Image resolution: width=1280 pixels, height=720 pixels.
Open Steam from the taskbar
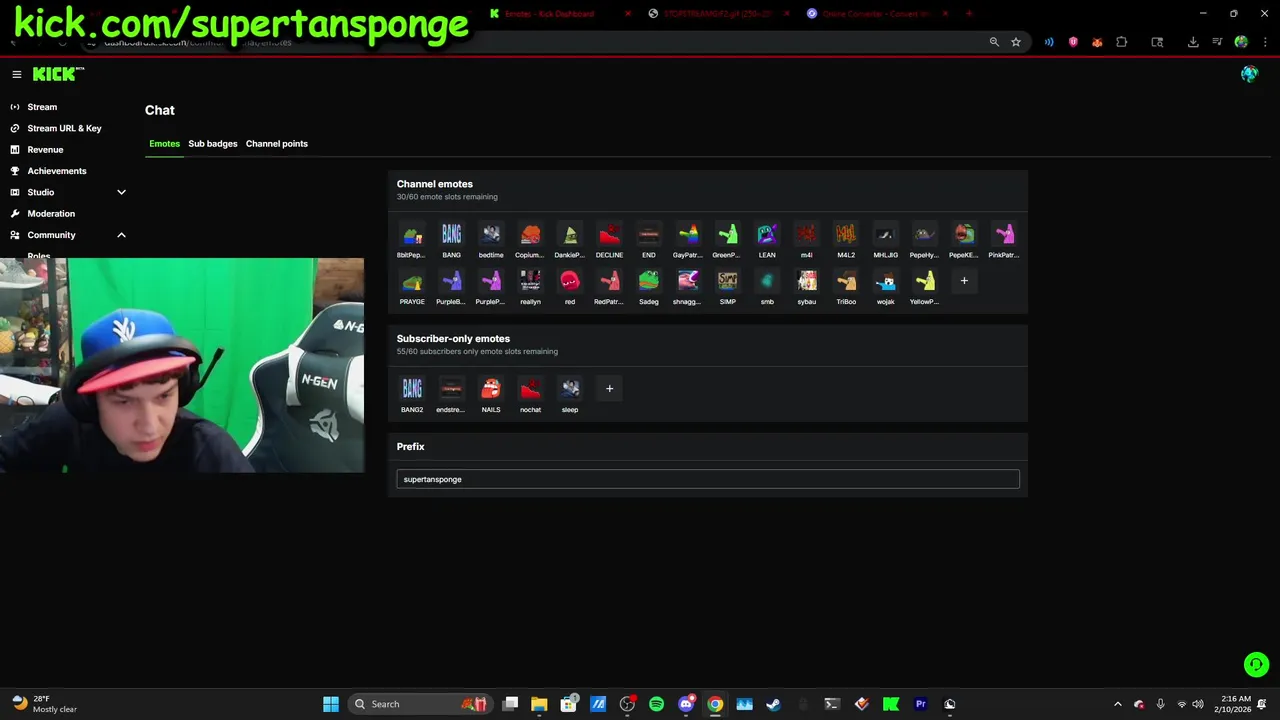tap(773, 704)
